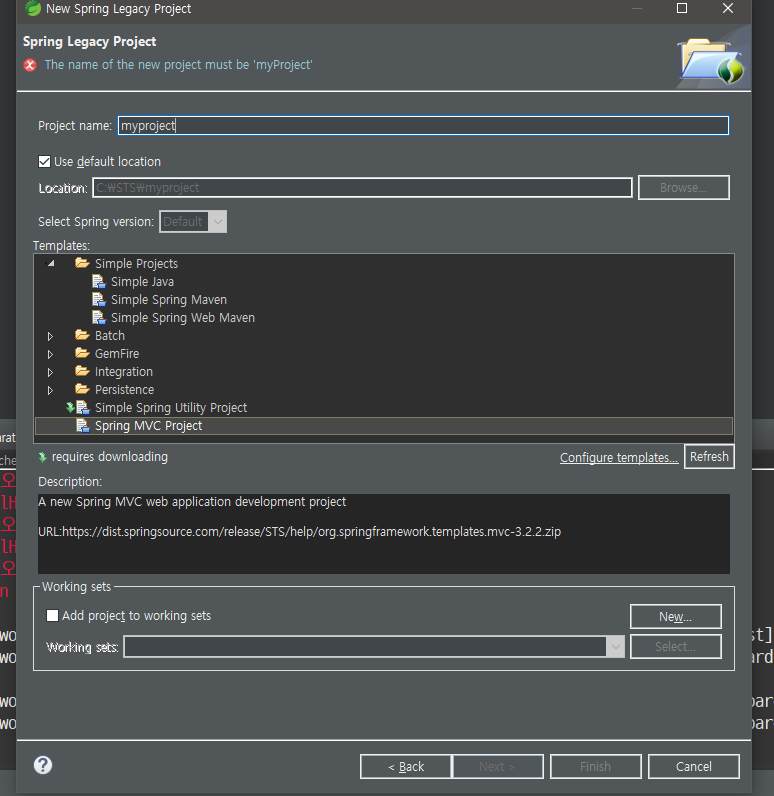Expand the Persistence templates folder
774x796 pixels.
click(x=50, y=390)
